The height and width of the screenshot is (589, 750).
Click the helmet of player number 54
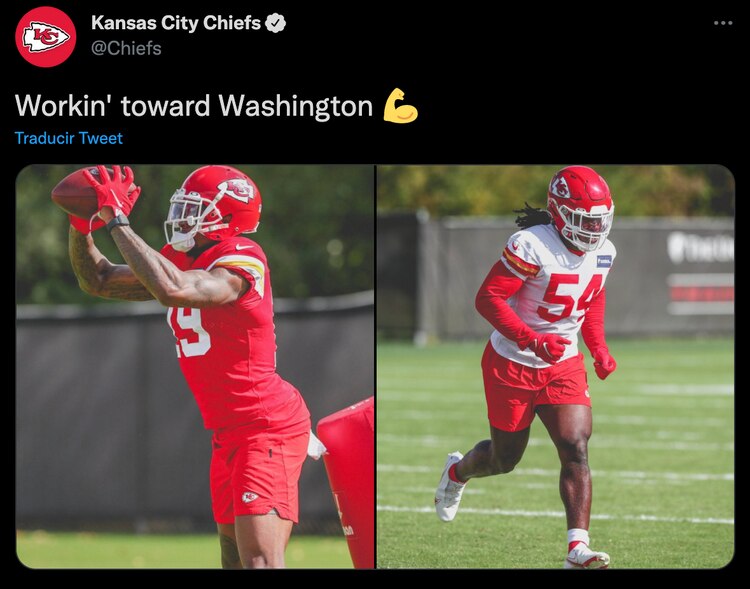(x=581, y=208)
